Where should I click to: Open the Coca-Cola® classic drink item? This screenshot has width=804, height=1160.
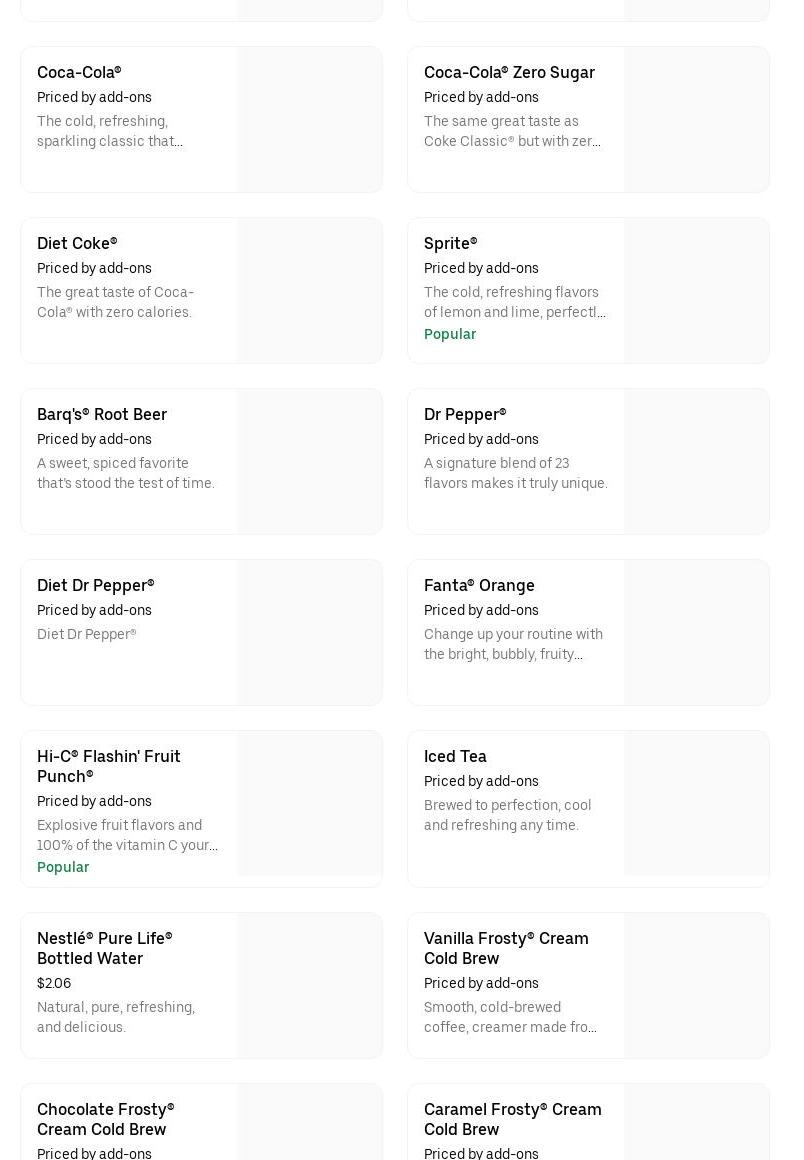[79, 72]
